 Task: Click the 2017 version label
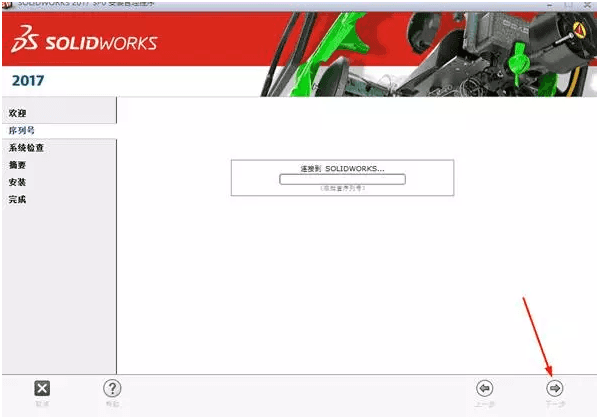(x=28, y=80)
